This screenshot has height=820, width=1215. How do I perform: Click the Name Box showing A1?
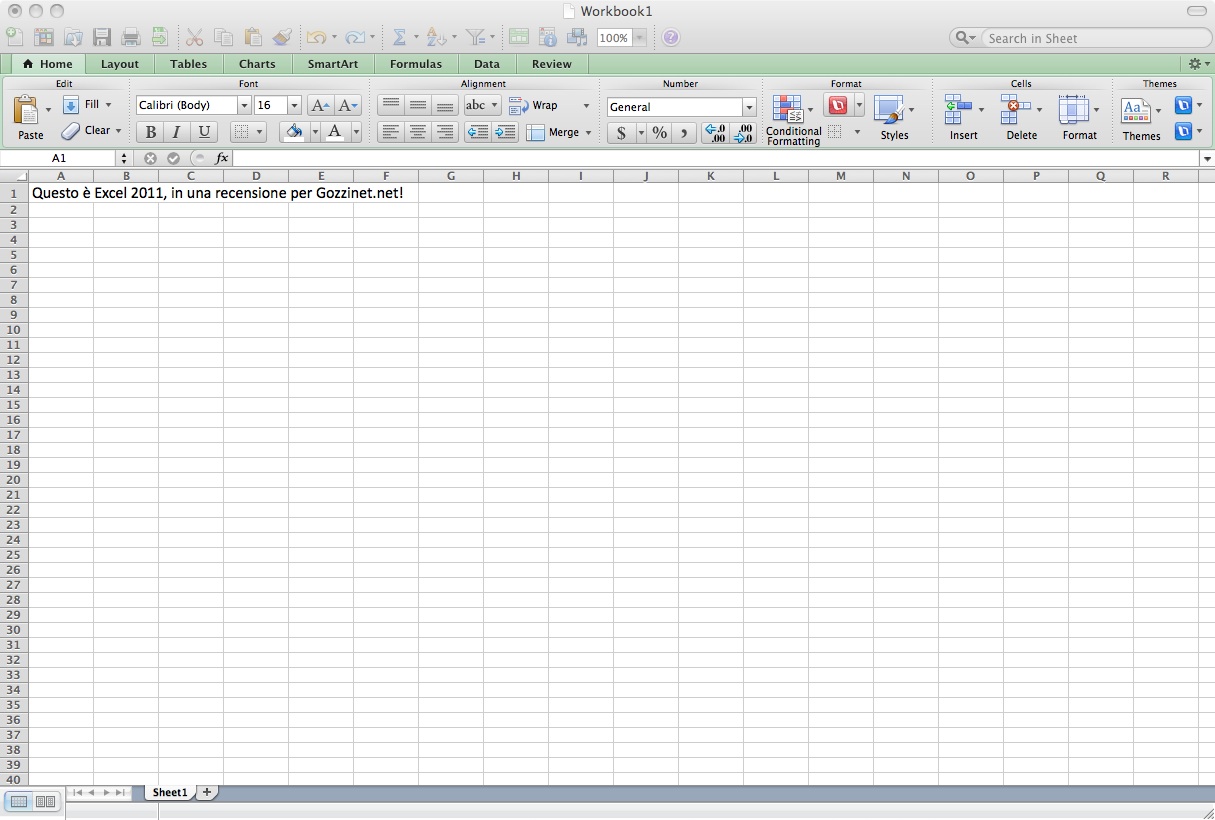[x=59, y=158]
